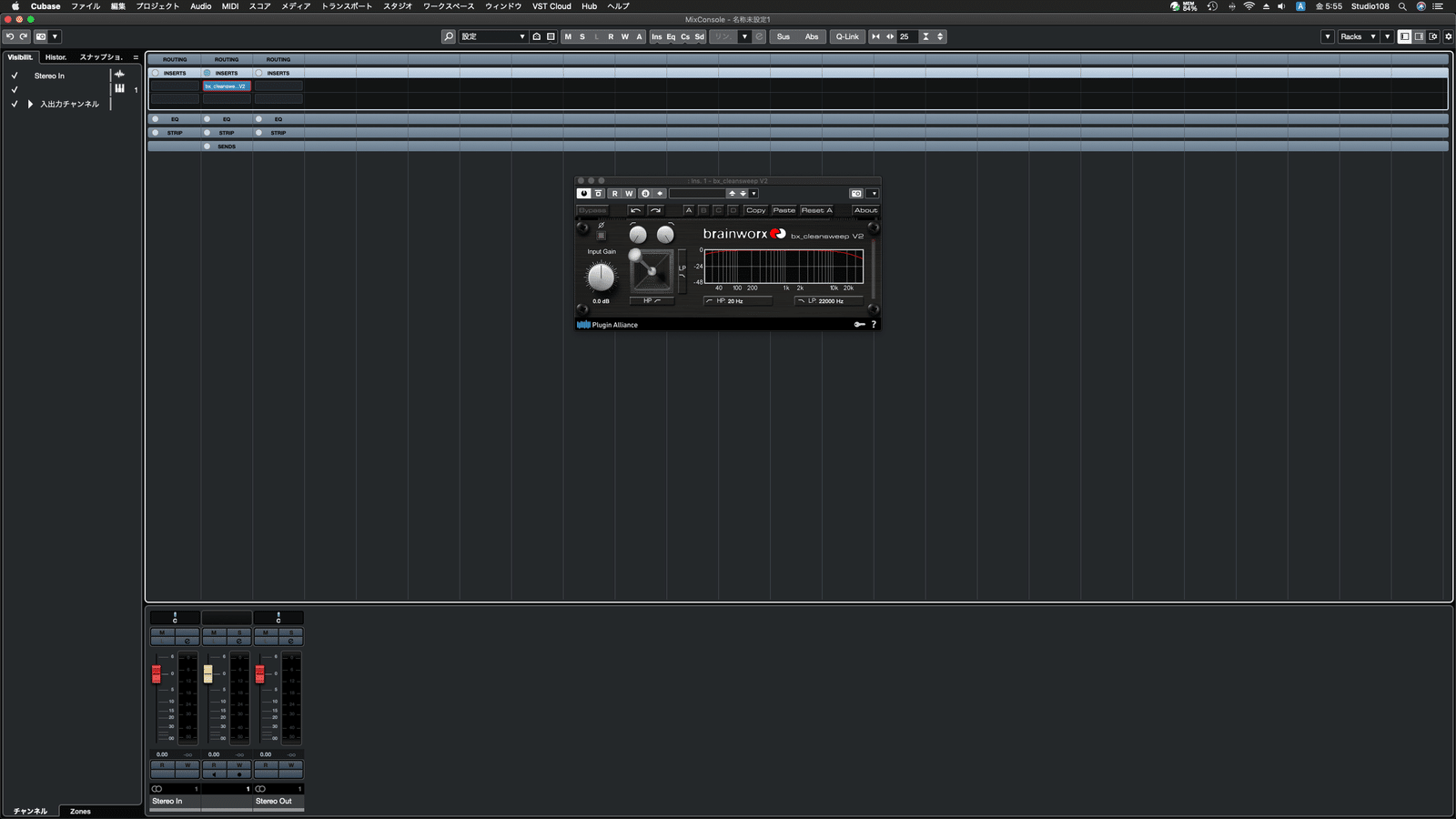Click the high-pass frequency knob
Image resolution: width=1456 pixels, height=819 pixels.
point(638,235)
